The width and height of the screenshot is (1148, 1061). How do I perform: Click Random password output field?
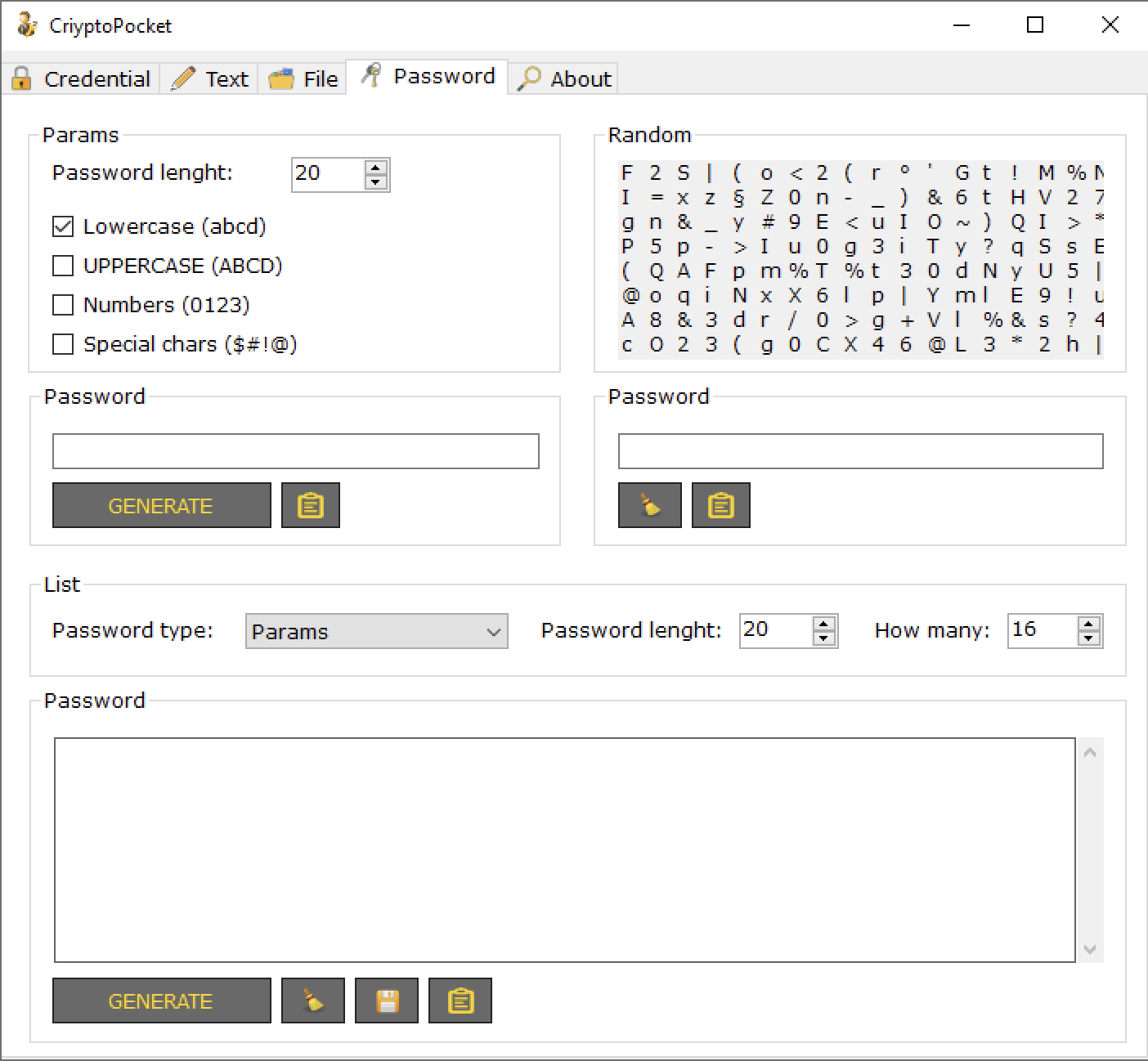click(861, 451)
